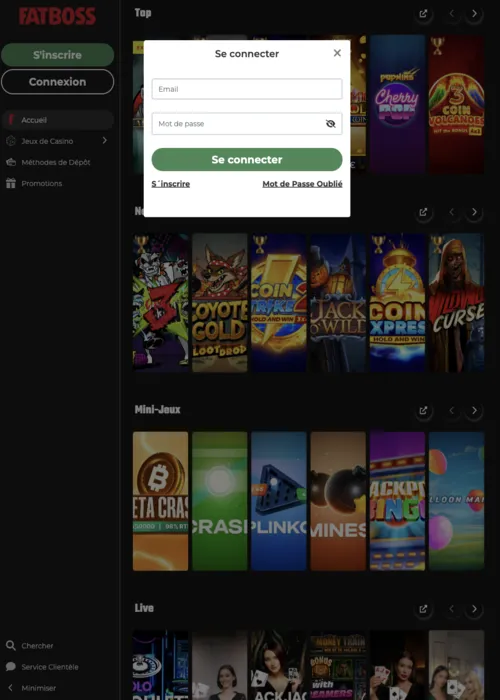The image size is (500, 700).
Task: Open Money Train live game thumbnail
Action: point(338,665)
